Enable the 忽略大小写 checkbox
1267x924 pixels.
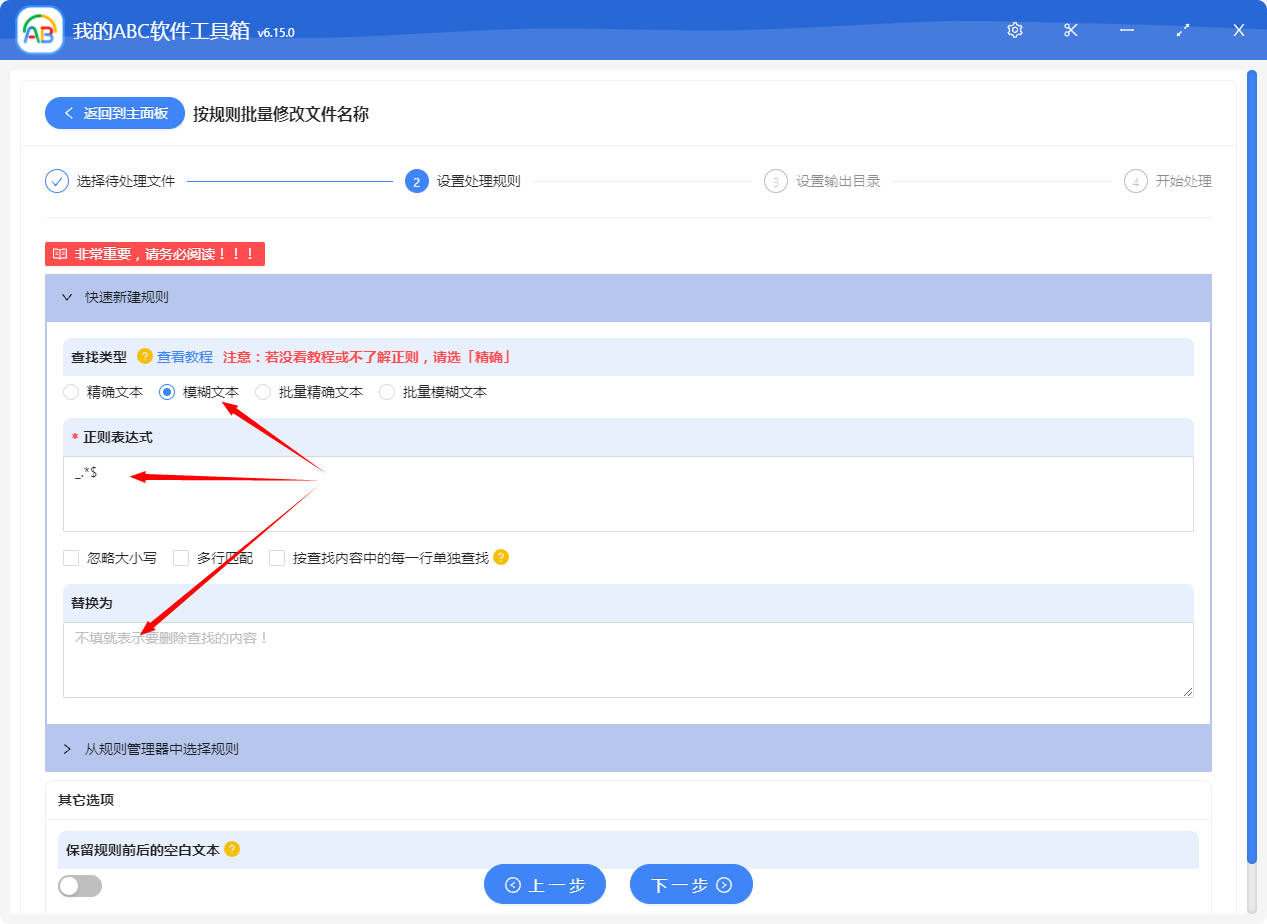pyautogui.click(x=71, y=557)
